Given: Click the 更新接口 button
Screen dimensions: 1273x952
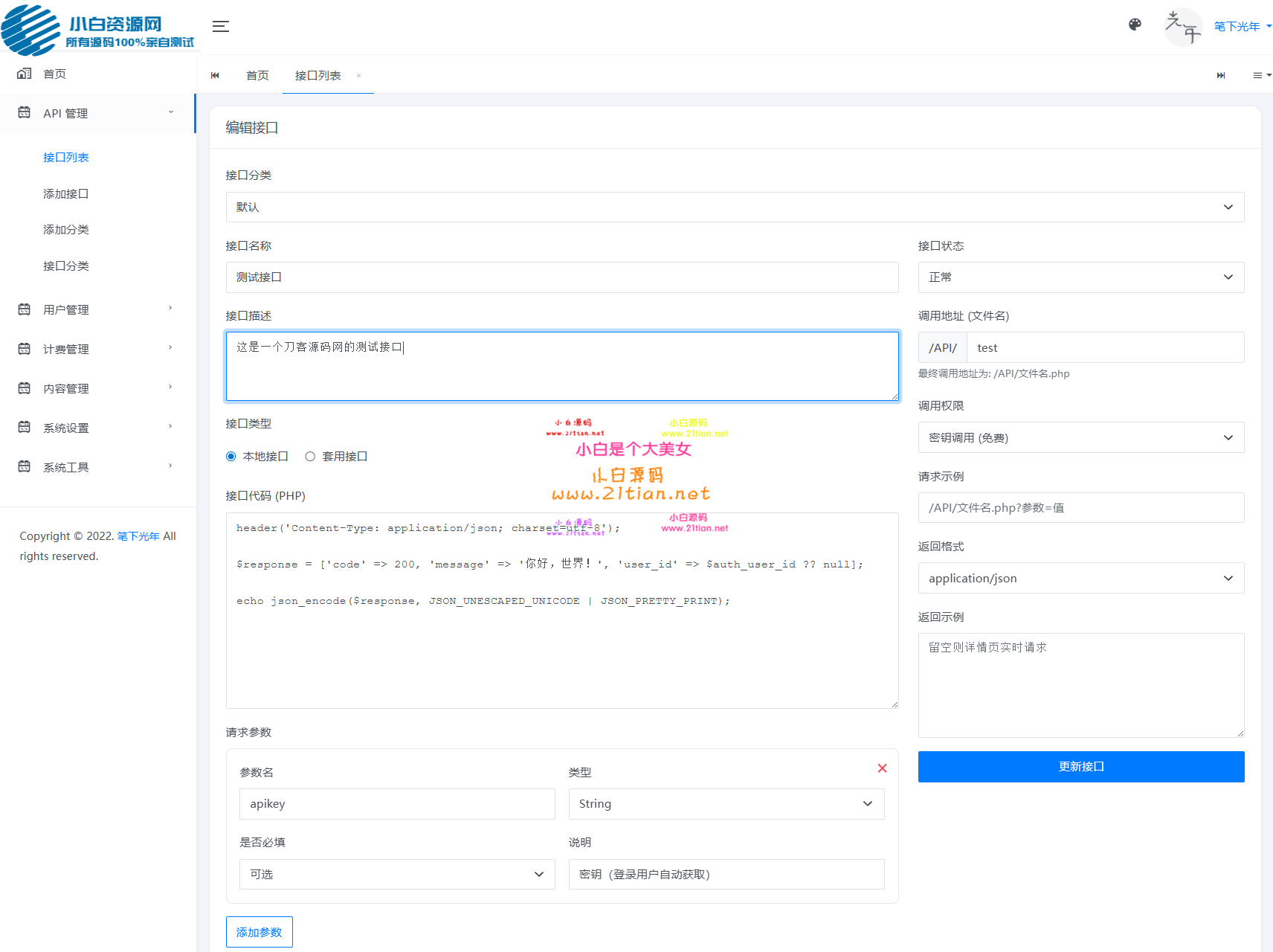Looking at the screenshot, I should pyautogui.click(x=1080, y=766).
